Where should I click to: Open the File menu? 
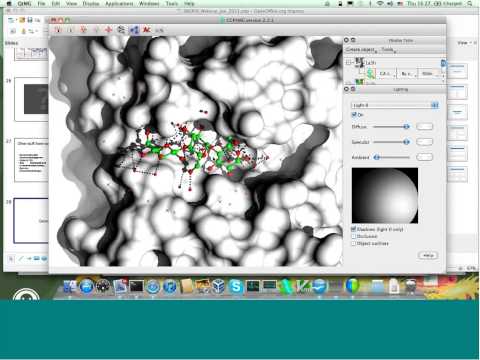tap(41, 4)
